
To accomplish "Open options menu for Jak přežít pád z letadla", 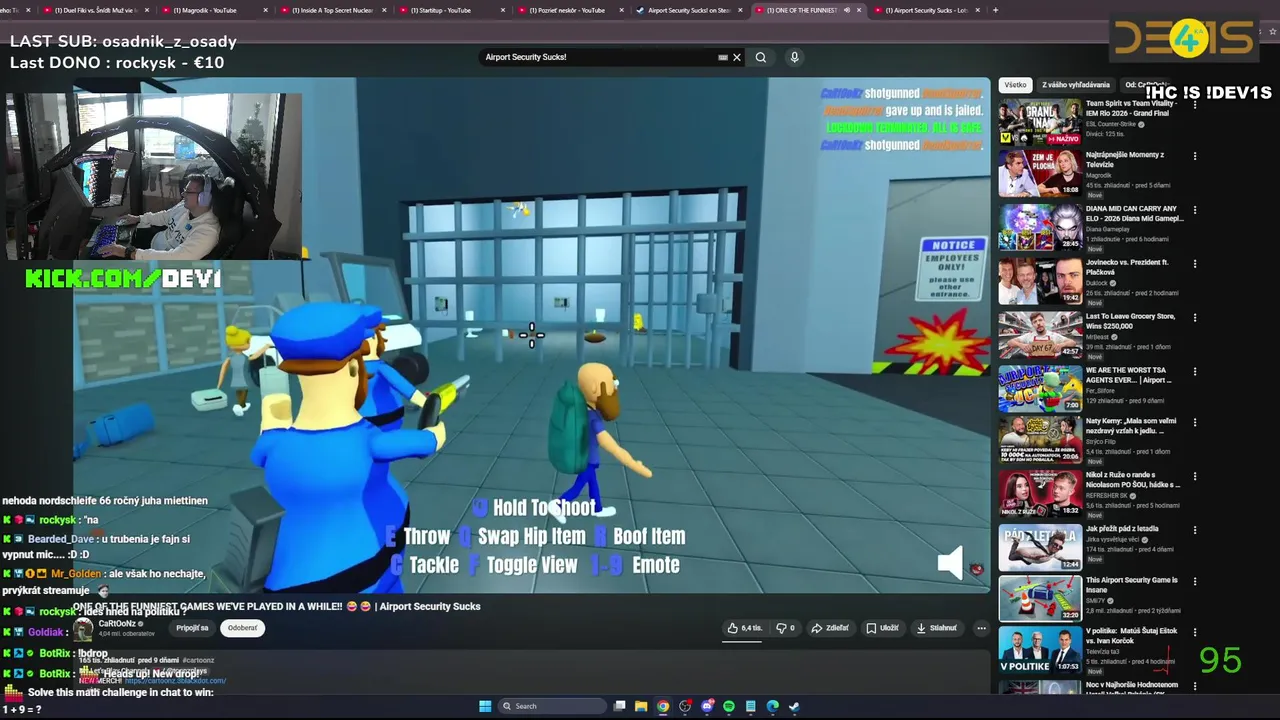I will point(1195,530).
